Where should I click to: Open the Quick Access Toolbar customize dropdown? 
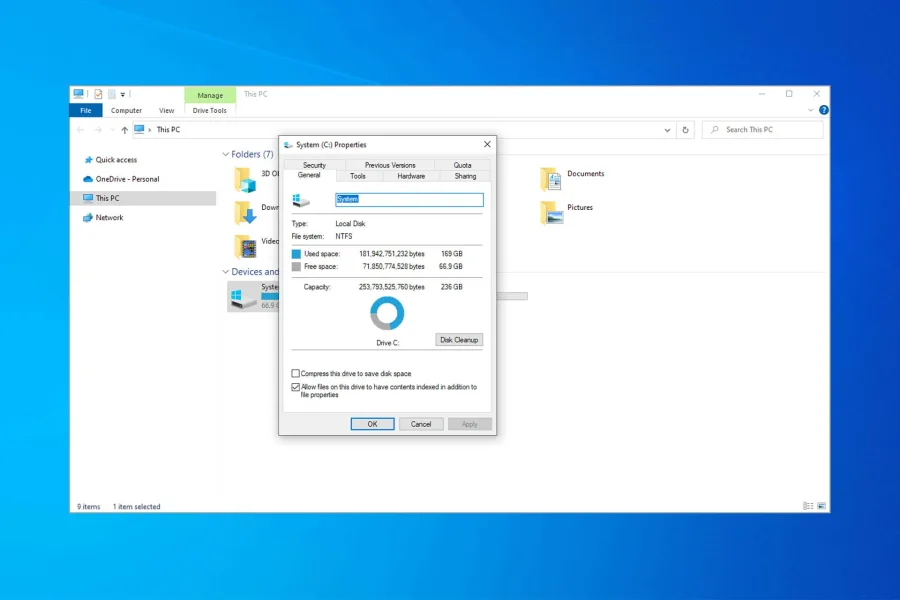click(122, 94)
